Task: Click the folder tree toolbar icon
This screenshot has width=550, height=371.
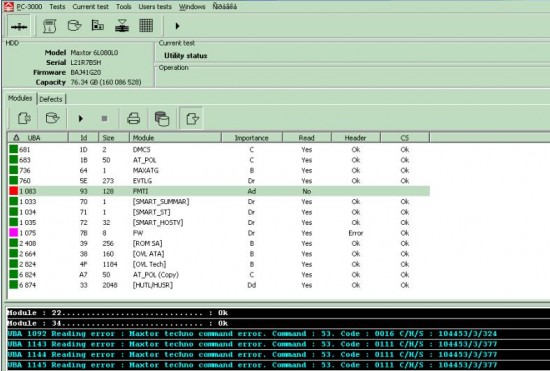Action: [x=98, y=25]
